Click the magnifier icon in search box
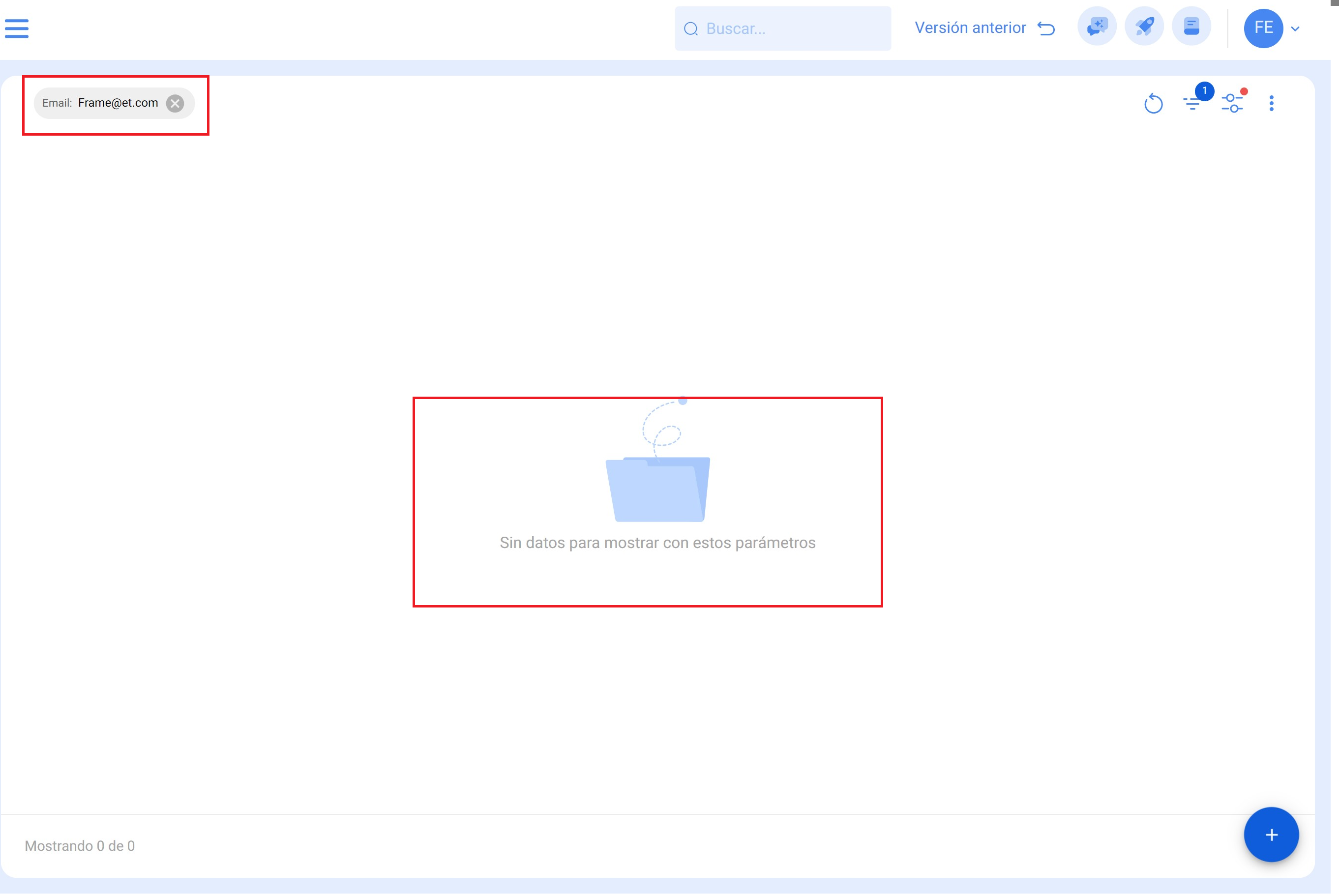The height and width of the screenshot is (896, 1339). [691, 29]
